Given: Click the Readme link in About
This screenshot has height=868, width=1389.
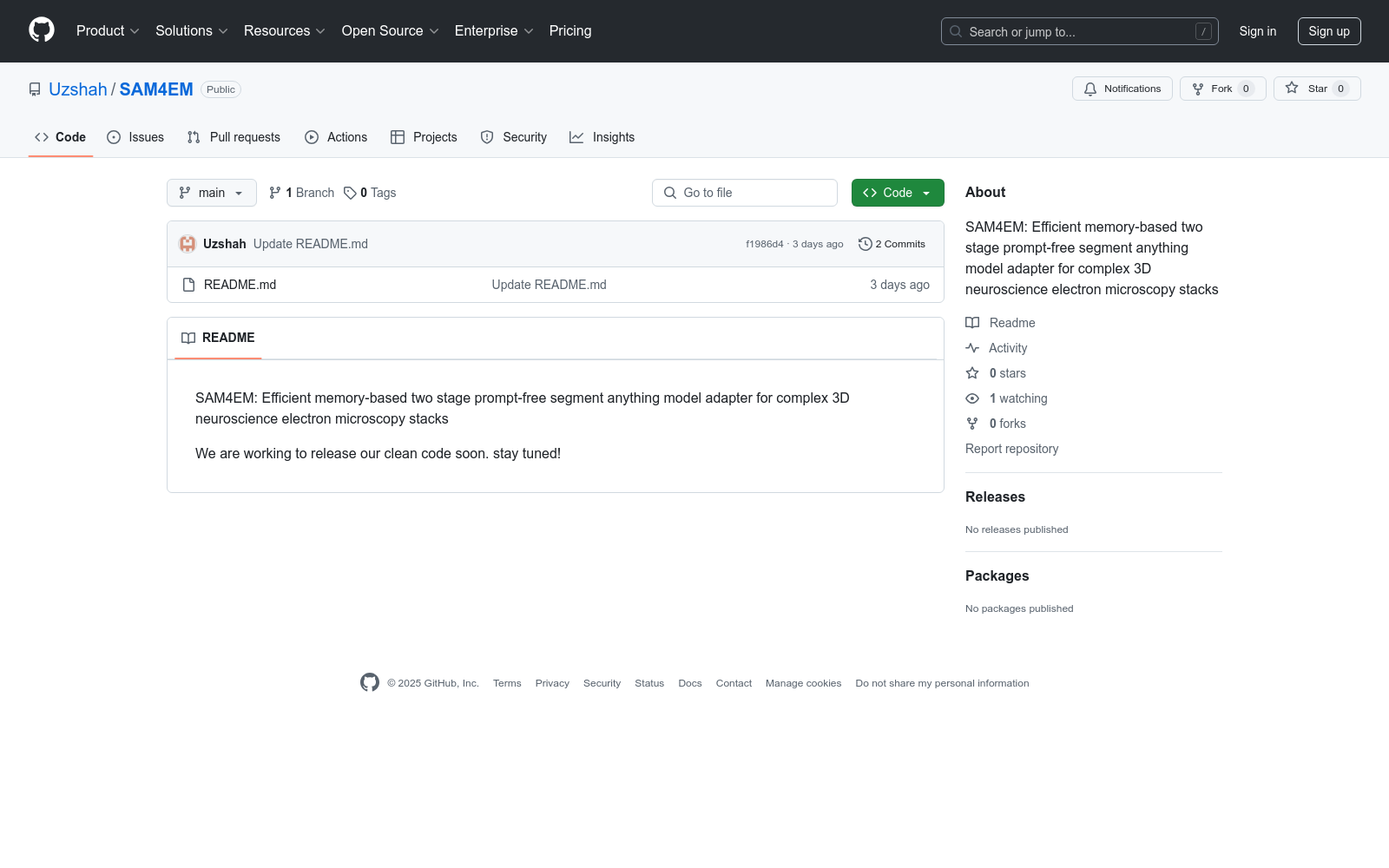Looking at the screenshot, I should tap(1001, 323).
